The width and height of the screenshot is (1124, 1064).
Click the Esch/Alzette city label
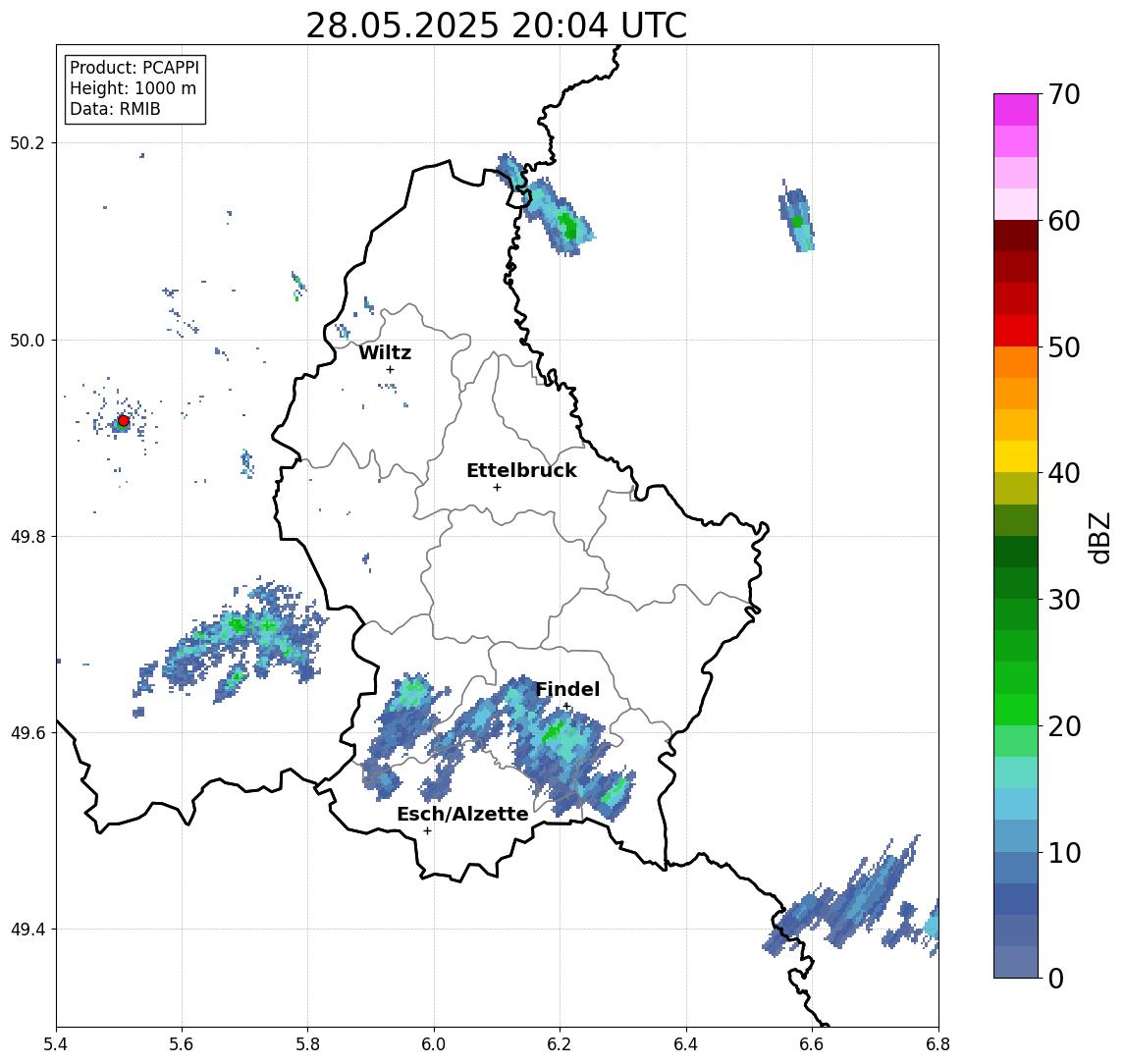[462, 814]
